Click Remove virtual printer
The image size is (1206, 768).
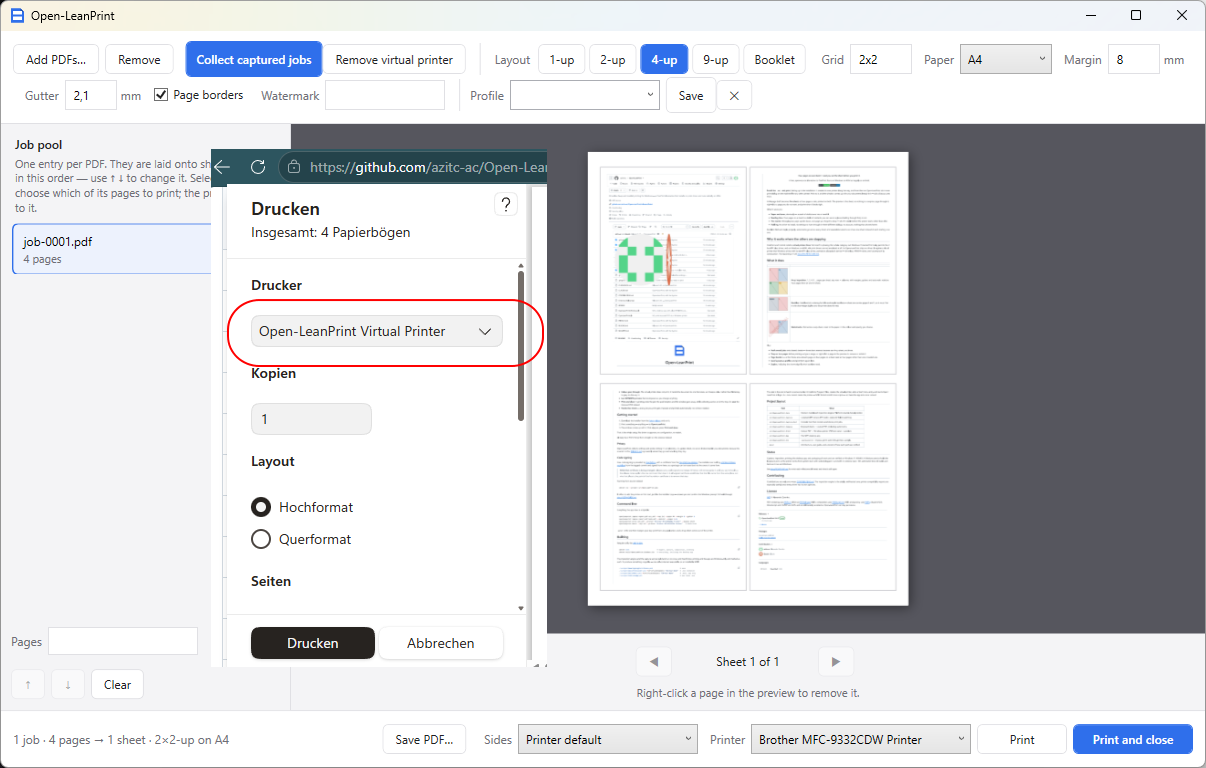pos(394,60)
